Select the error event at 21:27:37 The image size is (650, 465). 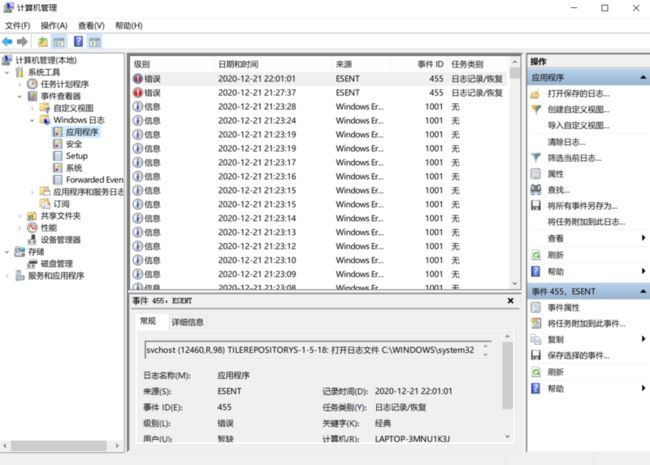[x=319, y=93]
